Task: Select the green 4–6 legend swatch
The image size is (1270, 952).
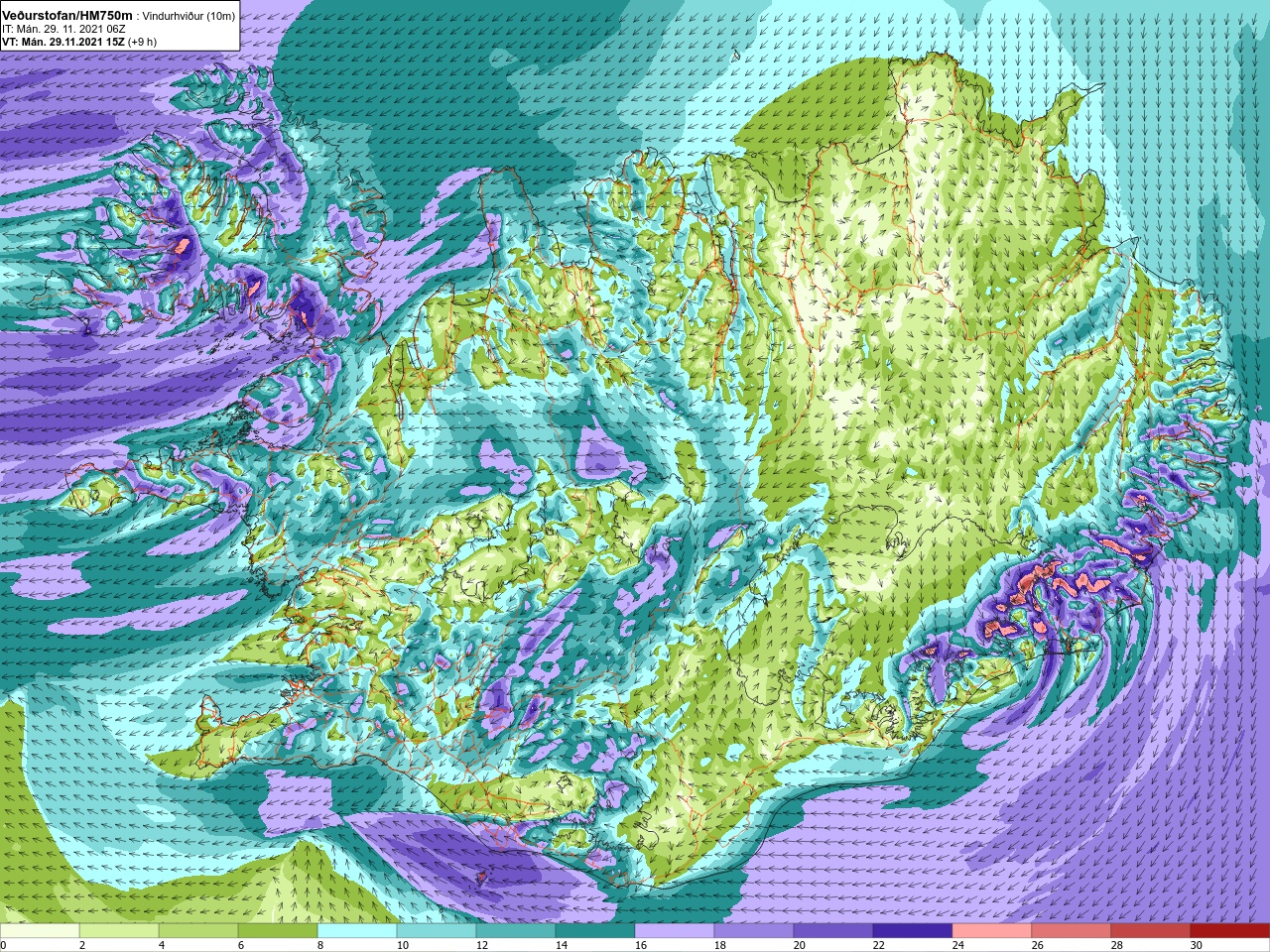Action: (x=198, y=931)
